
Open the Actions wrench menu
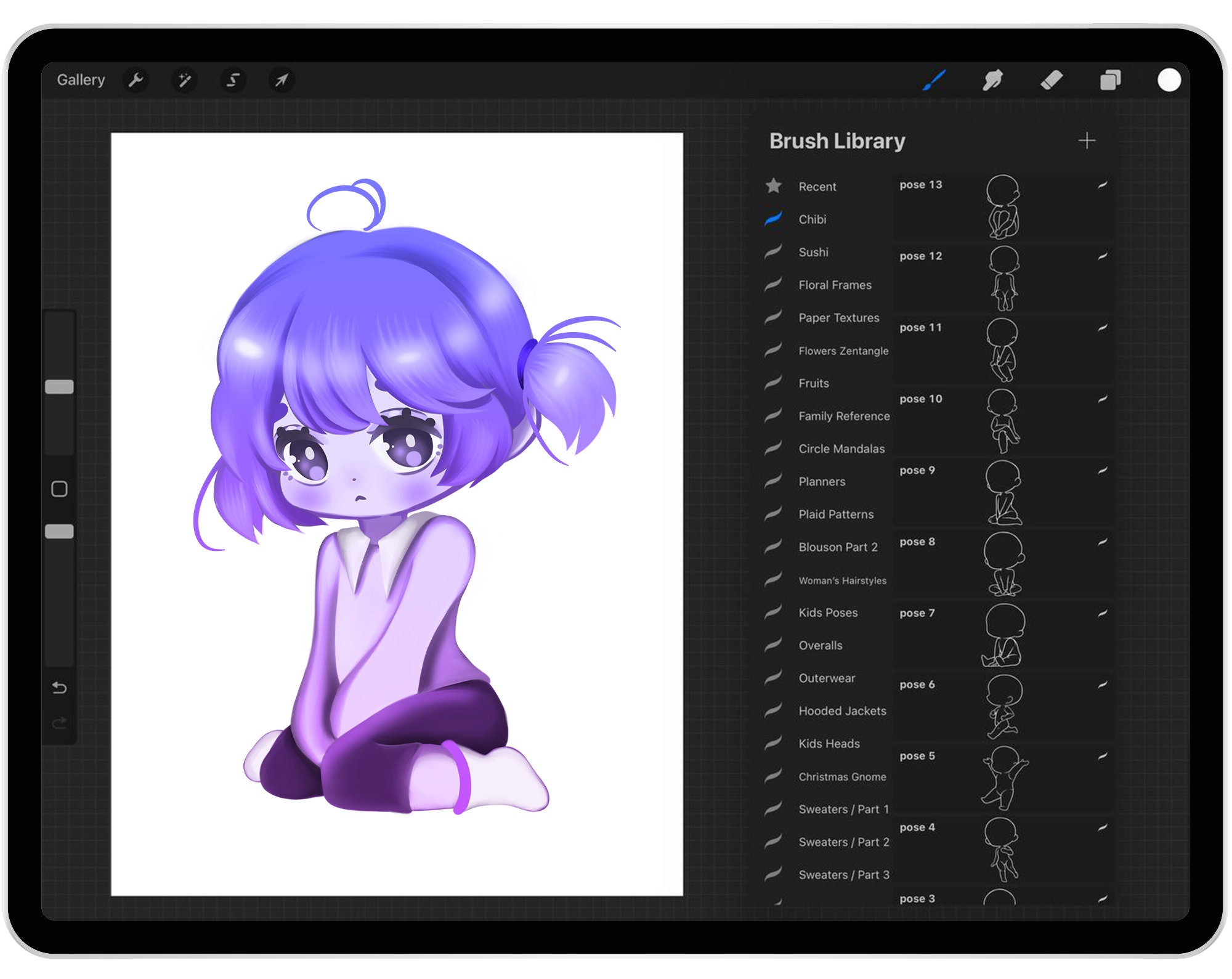pos(136,80)
